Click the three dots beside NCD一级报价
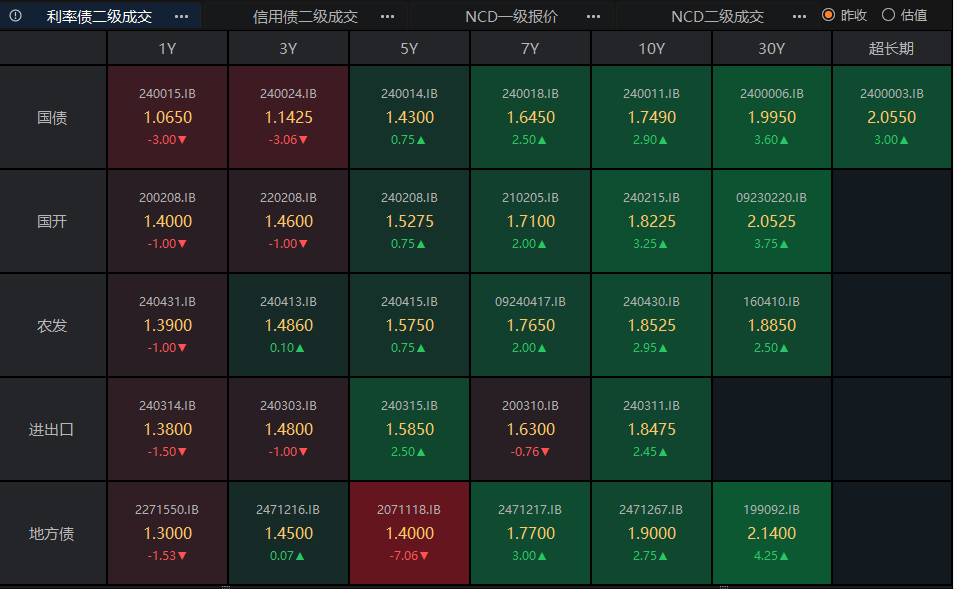The height and width of the screenshot is (589, 954). pos(593,16)
